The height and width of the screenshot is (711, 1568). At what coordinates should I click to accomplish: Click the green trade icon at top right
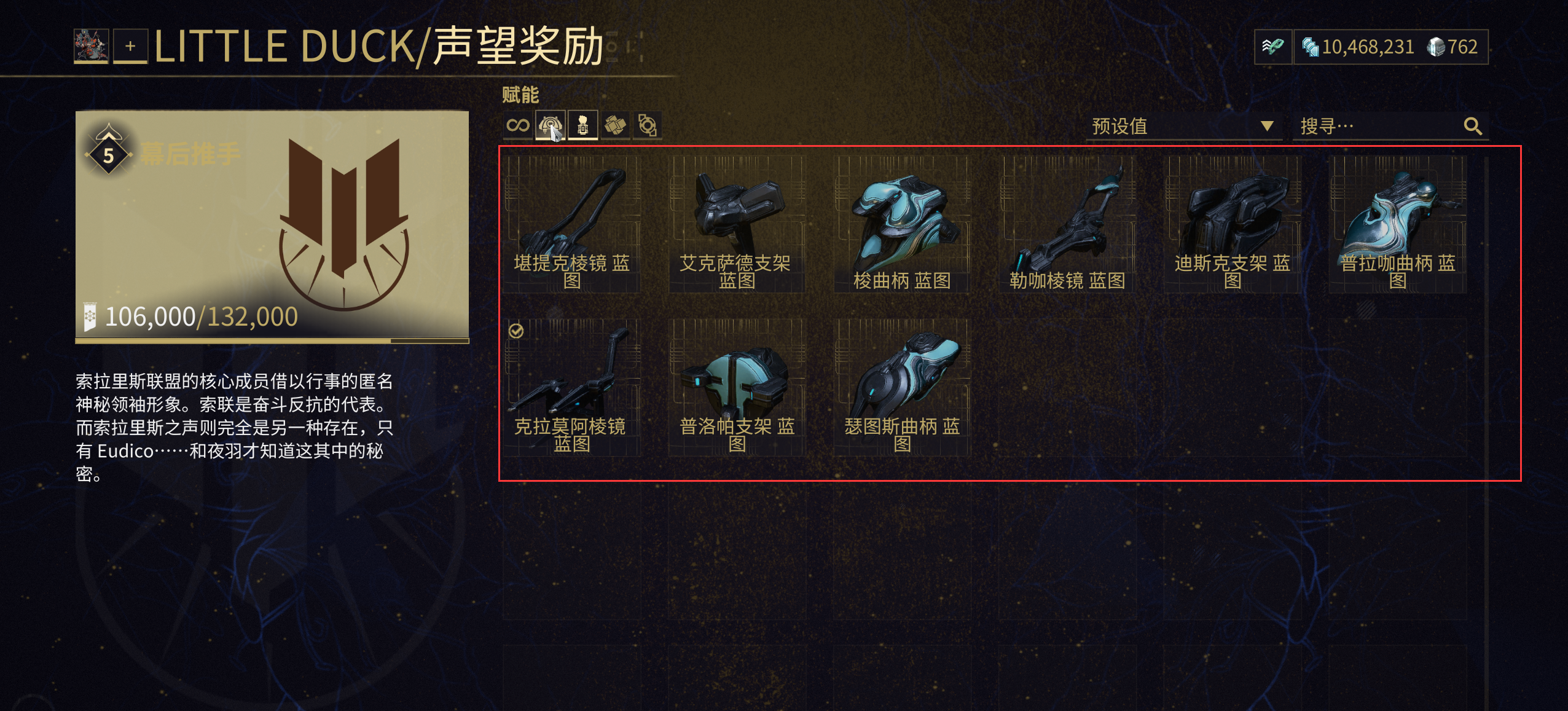1272,47
